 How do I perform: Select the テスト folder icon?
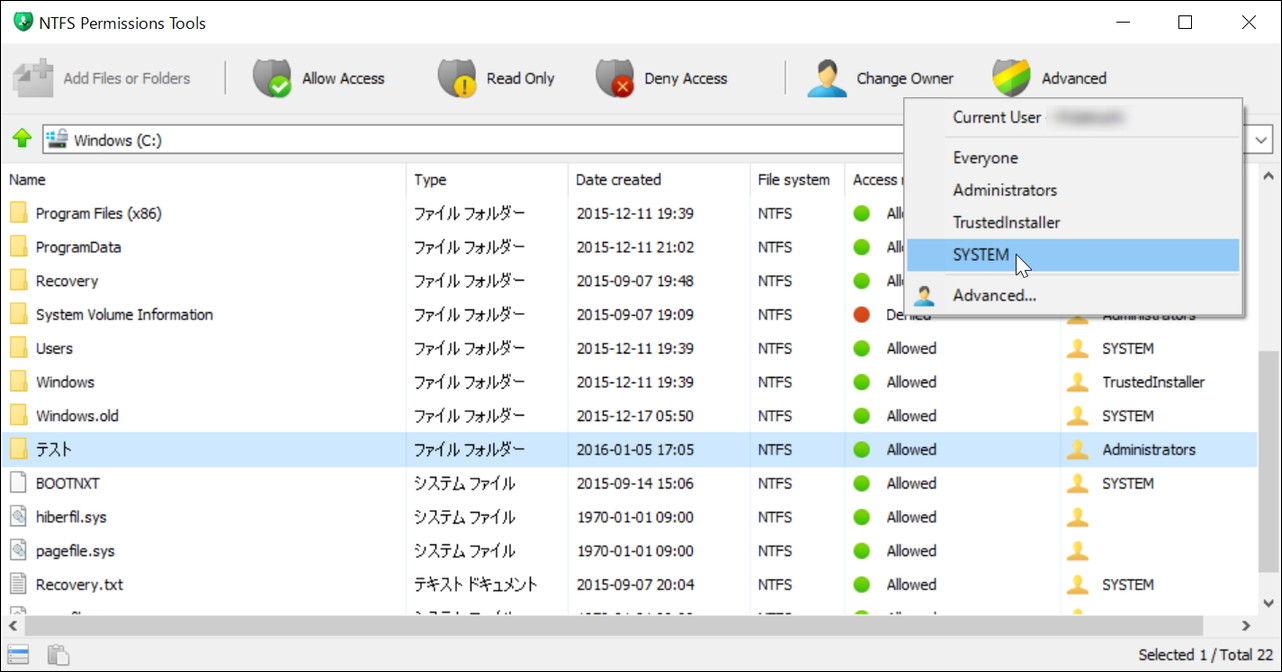(18, 449)
